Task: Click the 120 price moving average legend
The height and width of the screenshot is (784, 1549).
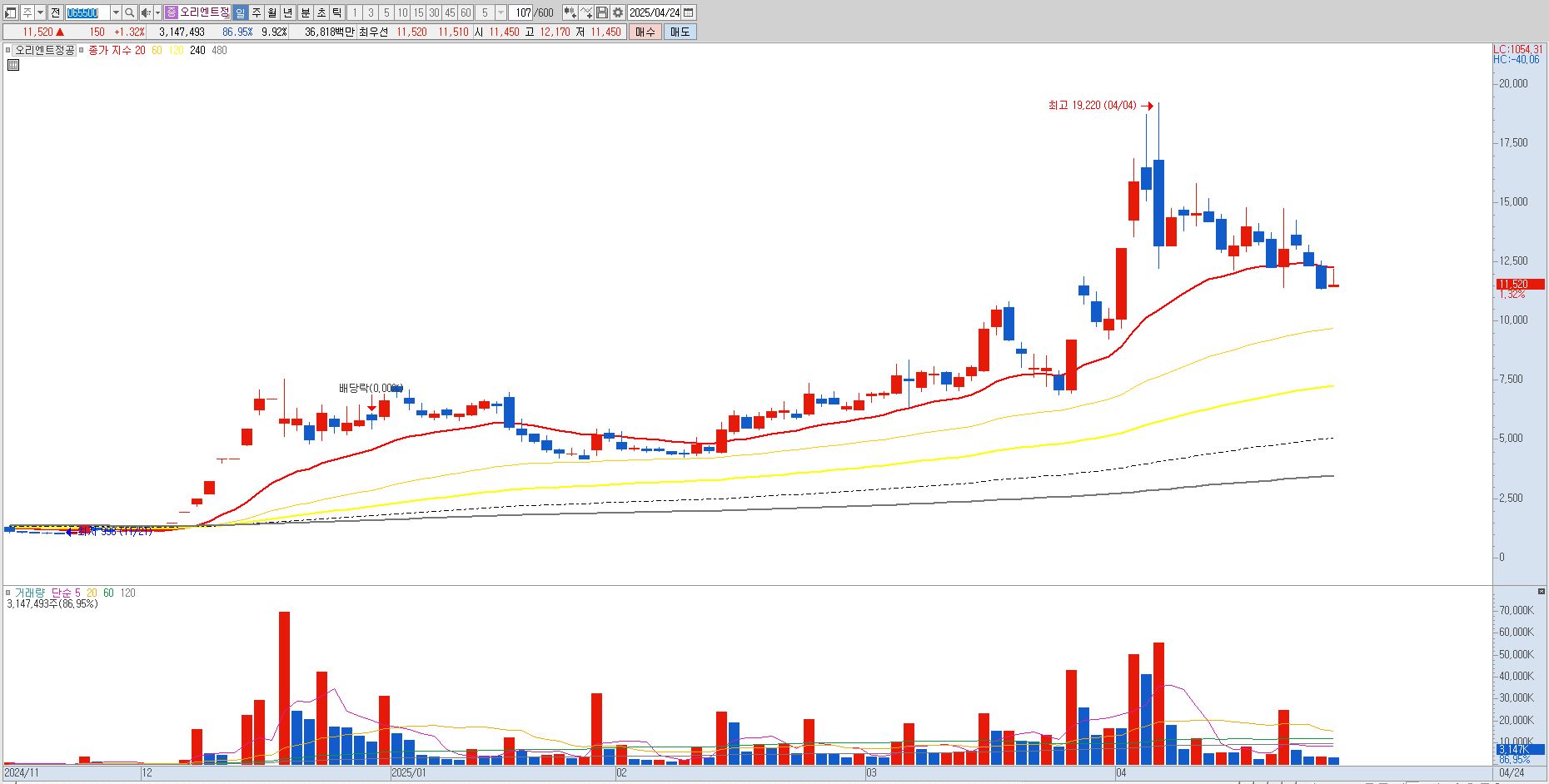Action: click(176, 50)
